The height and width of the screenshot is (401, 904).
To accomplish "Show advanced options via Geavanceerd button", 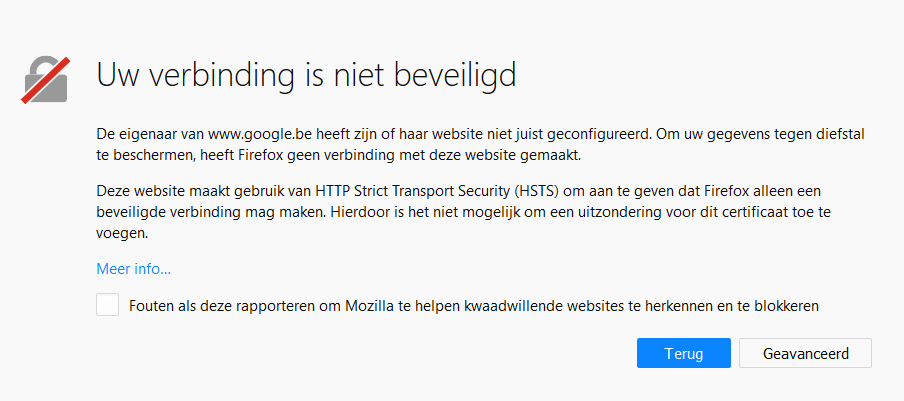I will (805, 353).
